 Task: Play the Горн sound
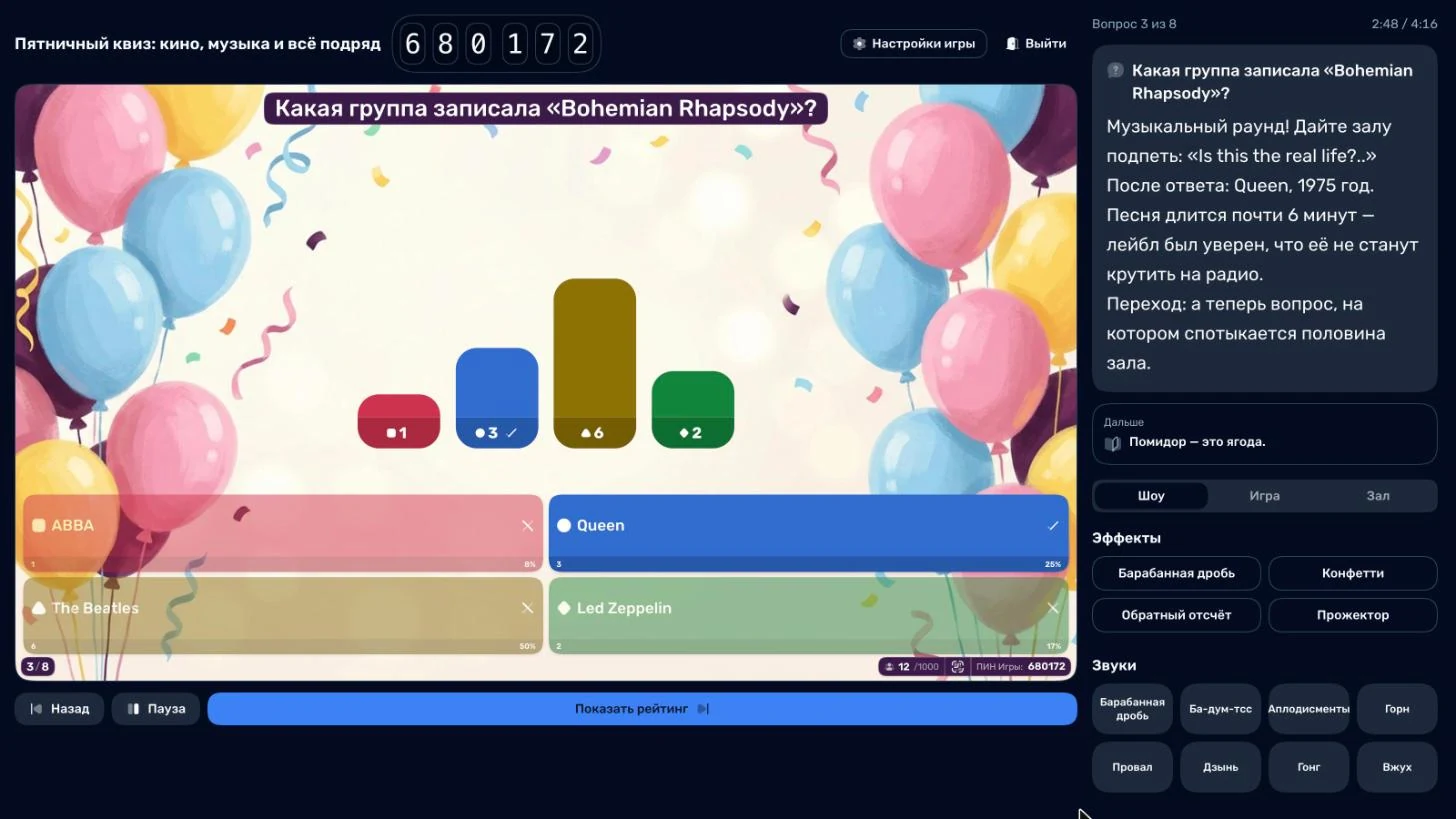click(1397, 709)
